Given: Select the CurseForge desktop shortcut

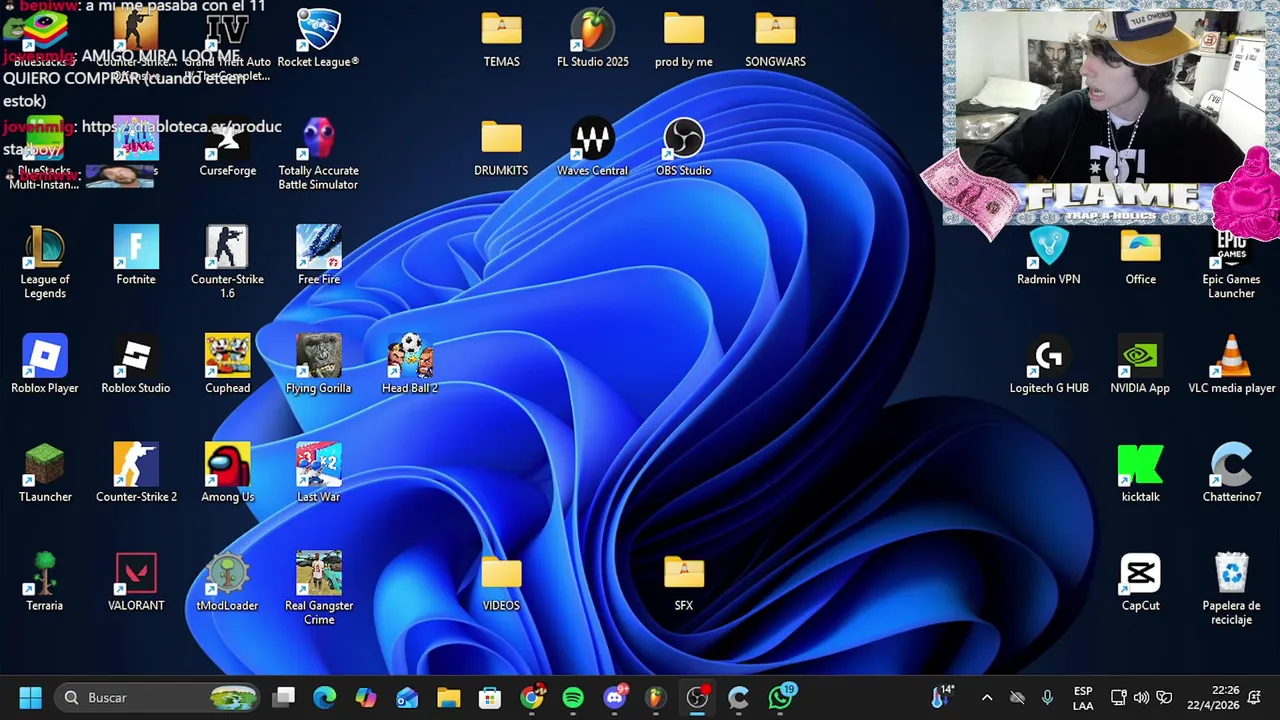Looking at the screenshot, I should (x=227, y=148).
